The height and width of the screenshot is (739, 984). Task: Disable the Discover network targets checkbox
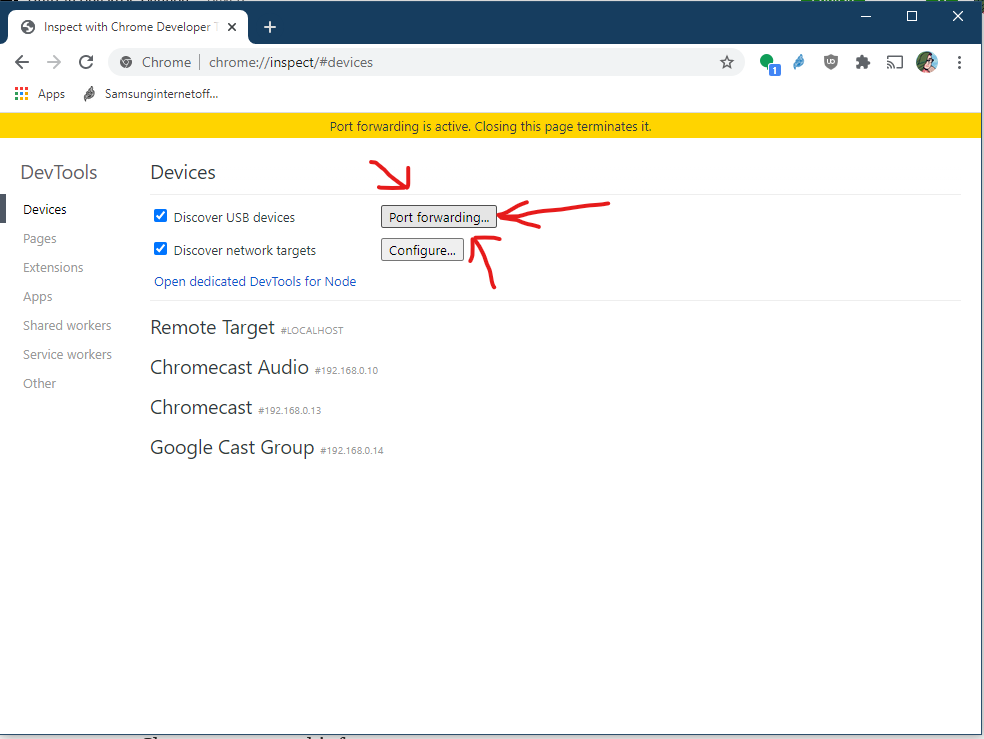(x=160, y=249)
